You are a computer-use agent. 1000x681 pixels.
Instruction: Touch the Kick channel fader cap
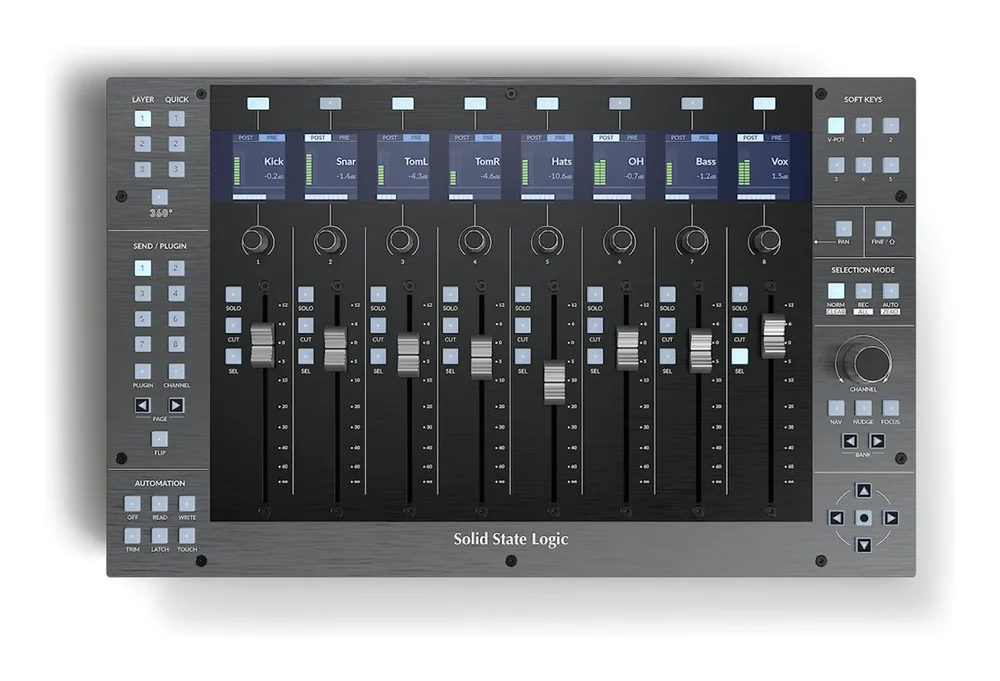pyautogui.click(x=262, y=346)
